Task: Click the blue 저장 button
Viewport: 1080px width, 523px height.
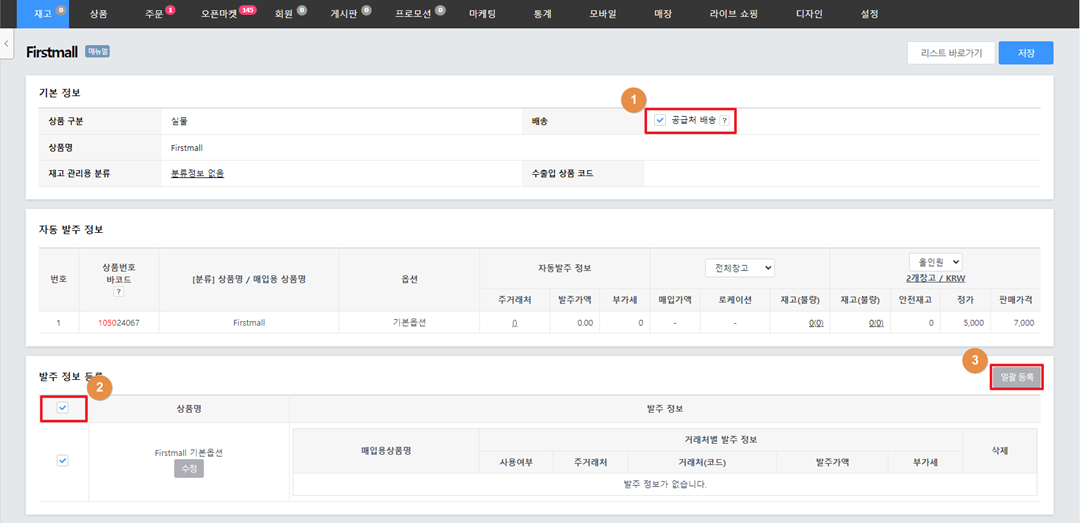Action: click(x=1026, y=52)
